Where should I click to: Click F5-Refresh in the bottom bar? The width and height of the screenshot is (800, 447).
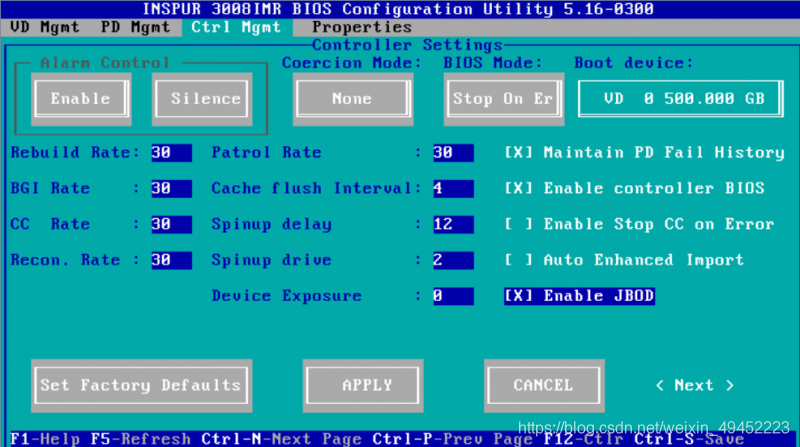point(140,439)
